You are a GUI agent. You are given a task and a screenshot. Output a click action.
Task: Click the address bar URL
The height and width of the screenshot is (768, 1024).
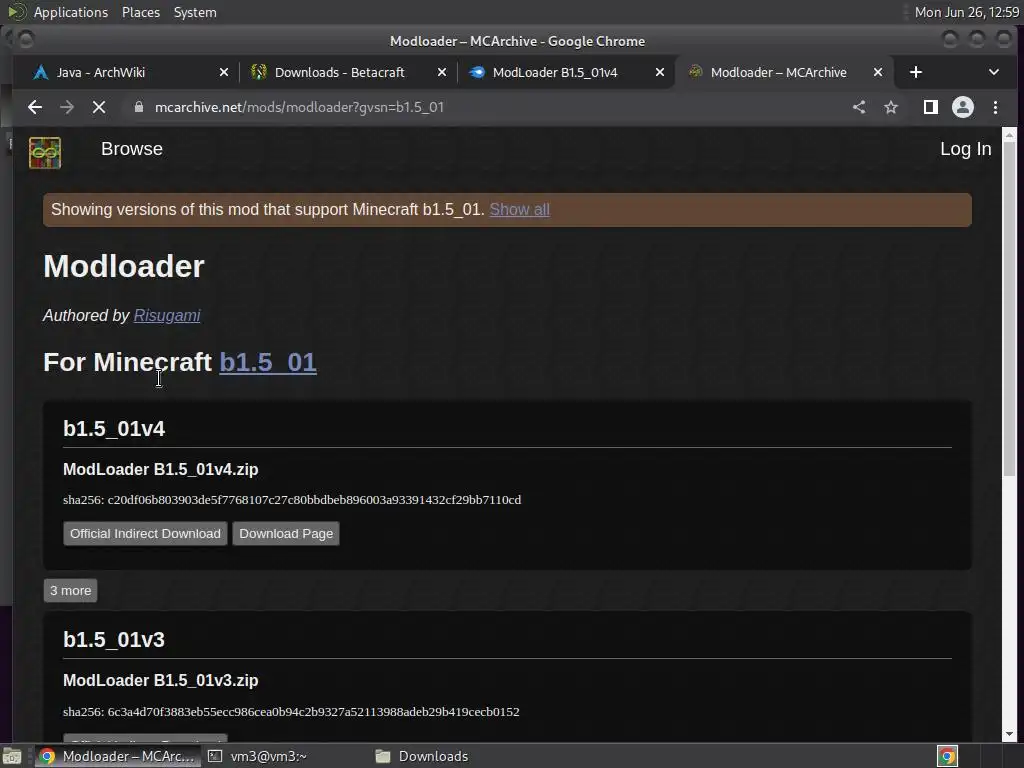pos(299,107)
